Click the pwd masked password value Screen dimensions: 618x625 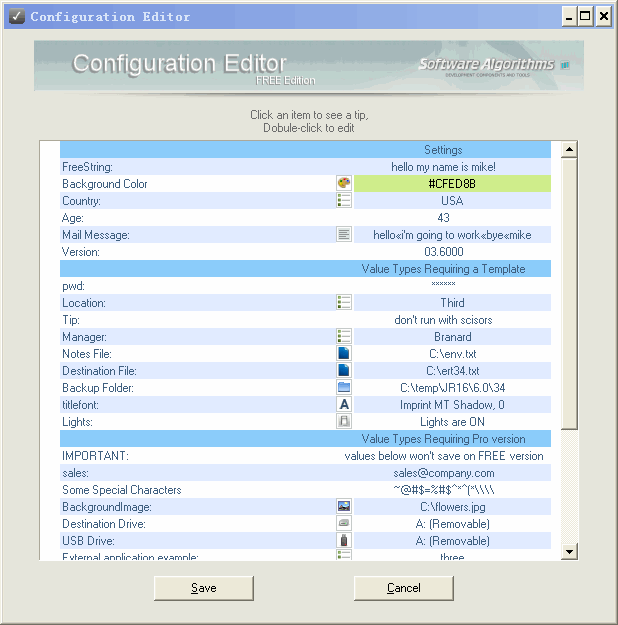point(443,284)
